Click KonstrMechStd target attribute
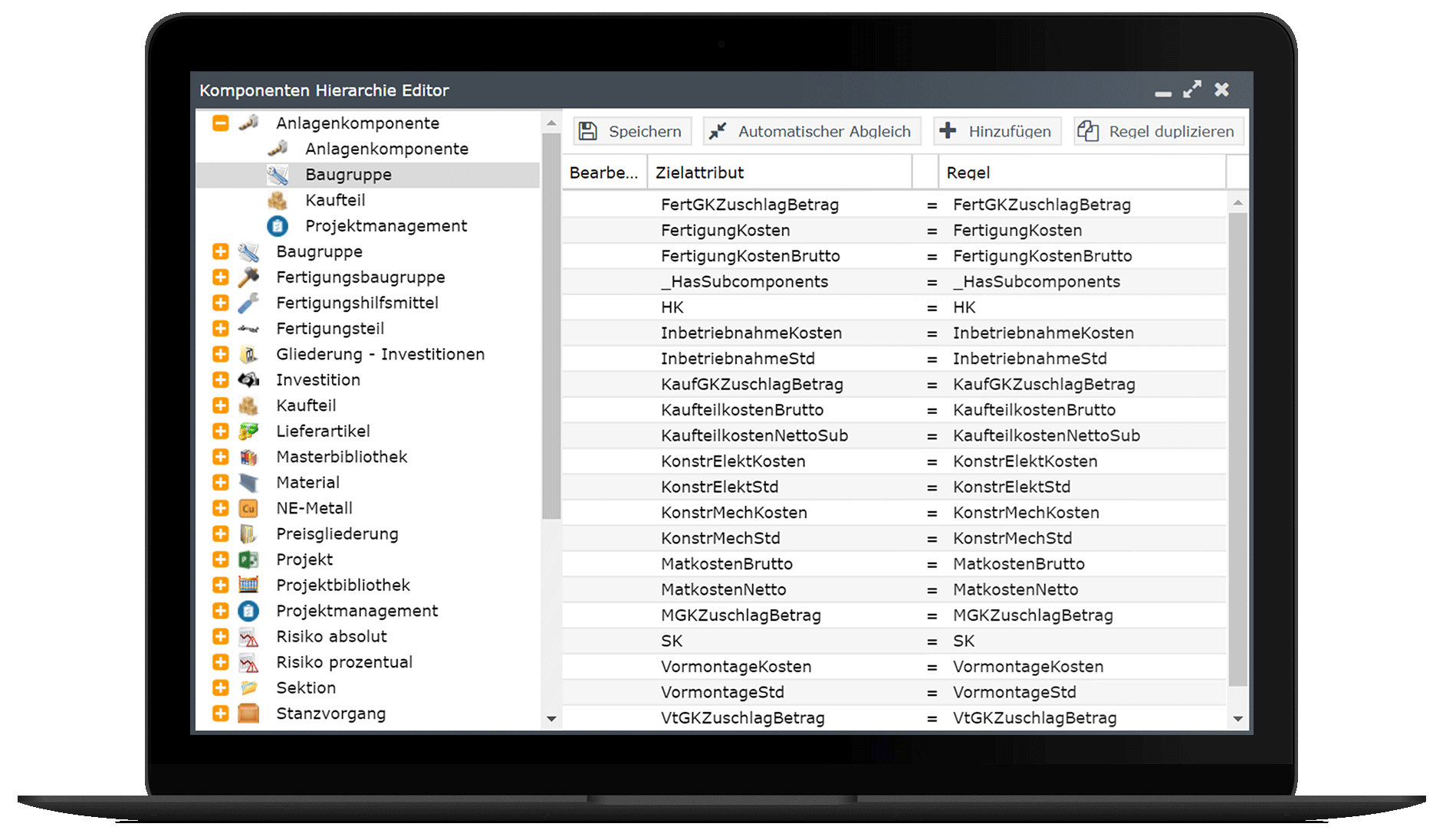Screen dimensions: 1446x840 click(x=720, y=538)
